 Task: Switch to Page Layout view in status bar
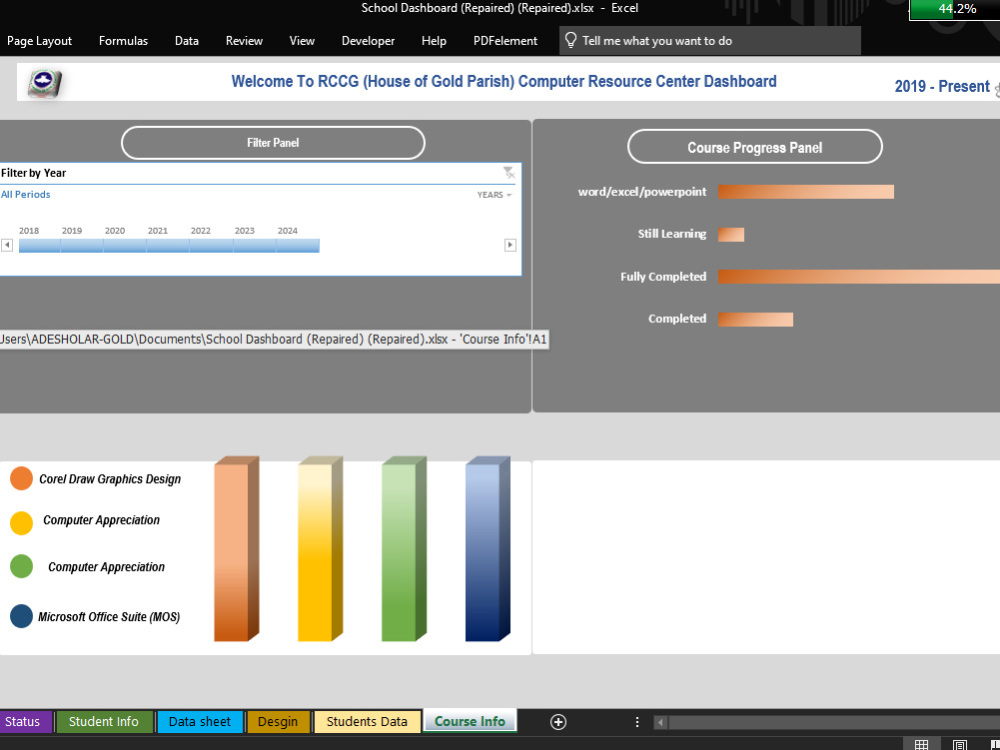(x=959, y=744)
